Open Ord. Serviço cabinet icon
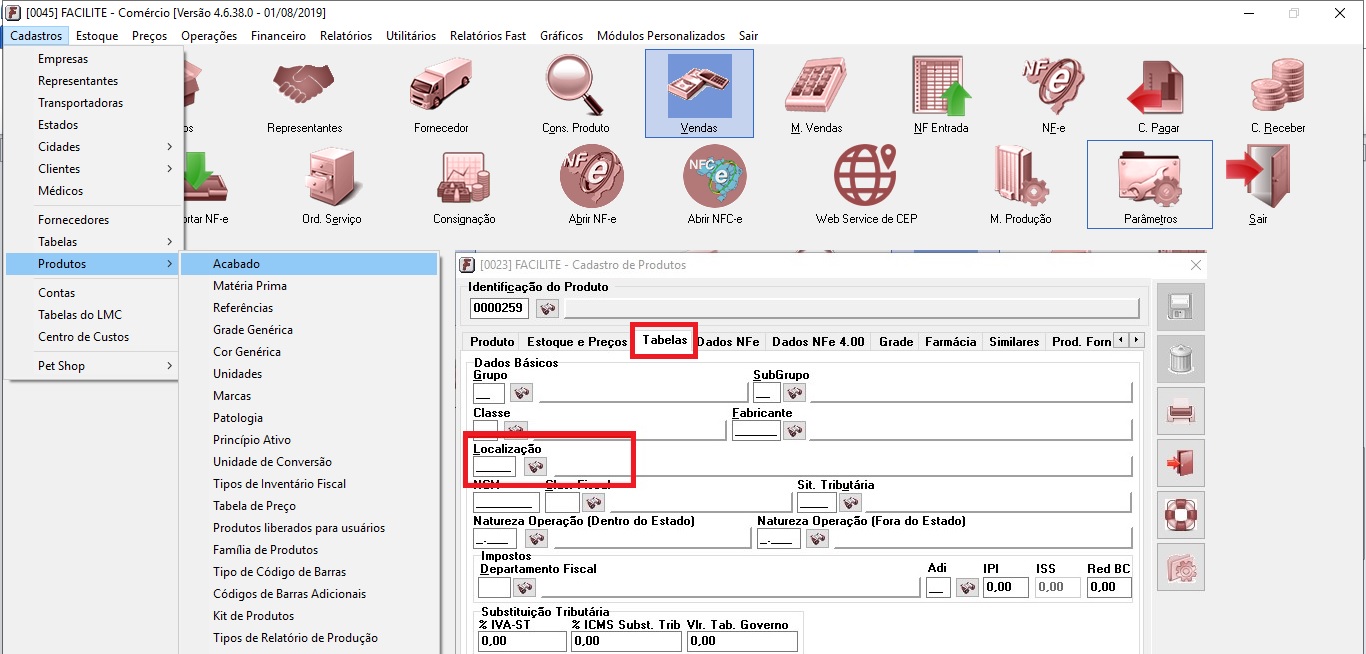 coord(331,187)
